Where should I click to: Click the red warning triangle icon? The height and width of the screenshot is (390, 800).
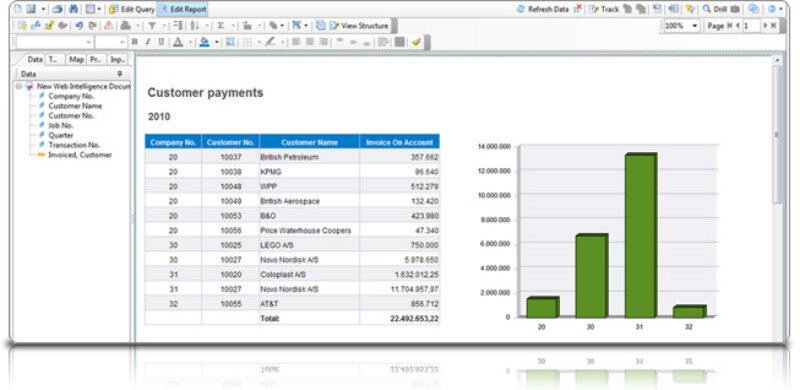(x=109, y=26)
